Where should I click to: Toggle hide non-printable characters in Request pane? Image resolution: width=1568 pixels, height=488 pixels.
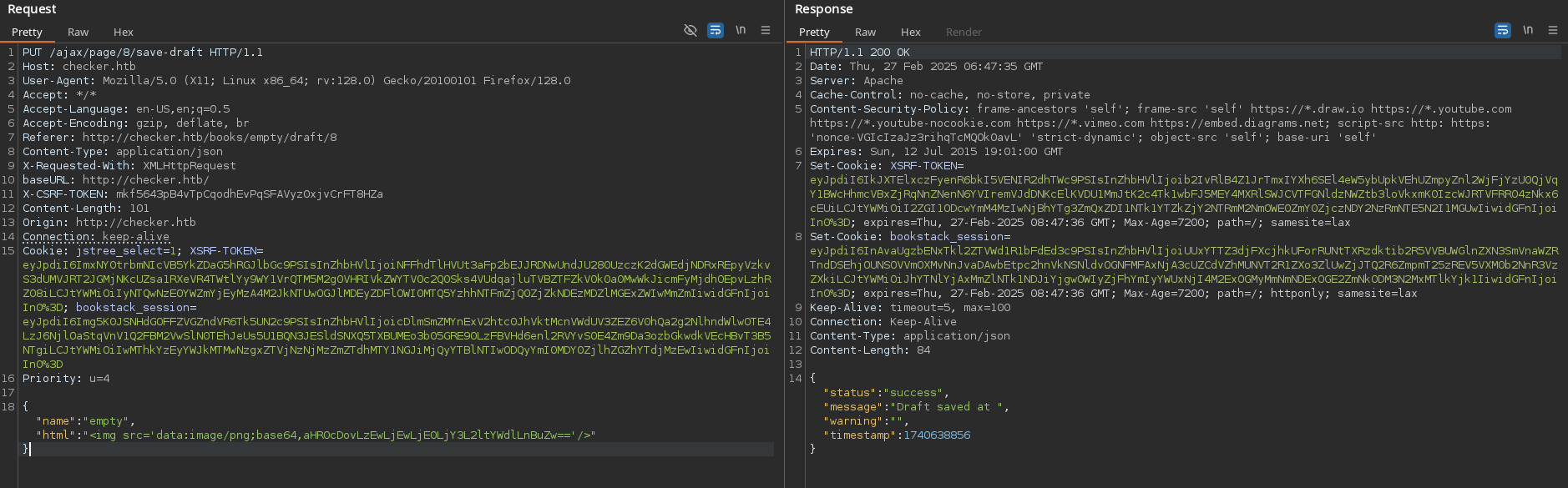pos(690,30)
